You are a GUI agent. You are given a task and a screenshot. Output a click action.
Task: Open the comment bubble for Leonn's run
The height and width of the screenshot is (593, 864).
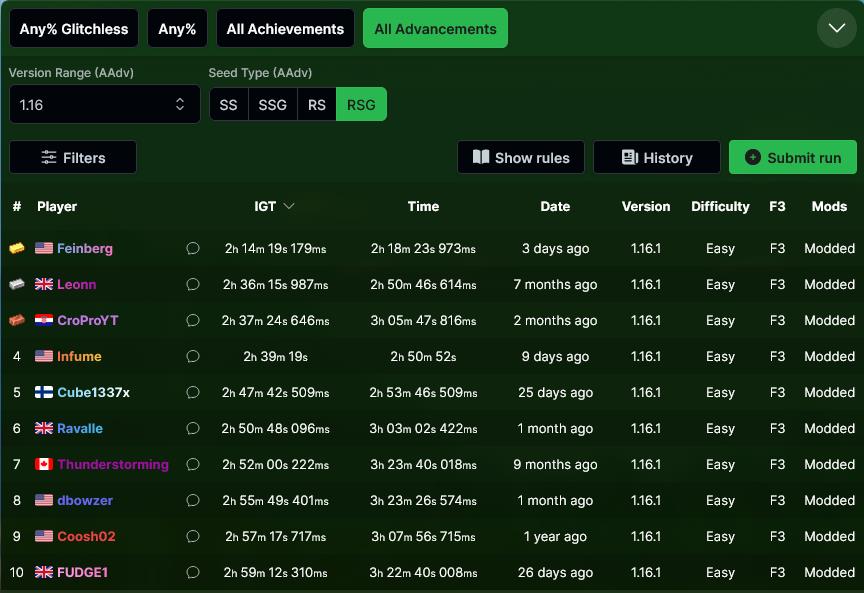(193, 285)
